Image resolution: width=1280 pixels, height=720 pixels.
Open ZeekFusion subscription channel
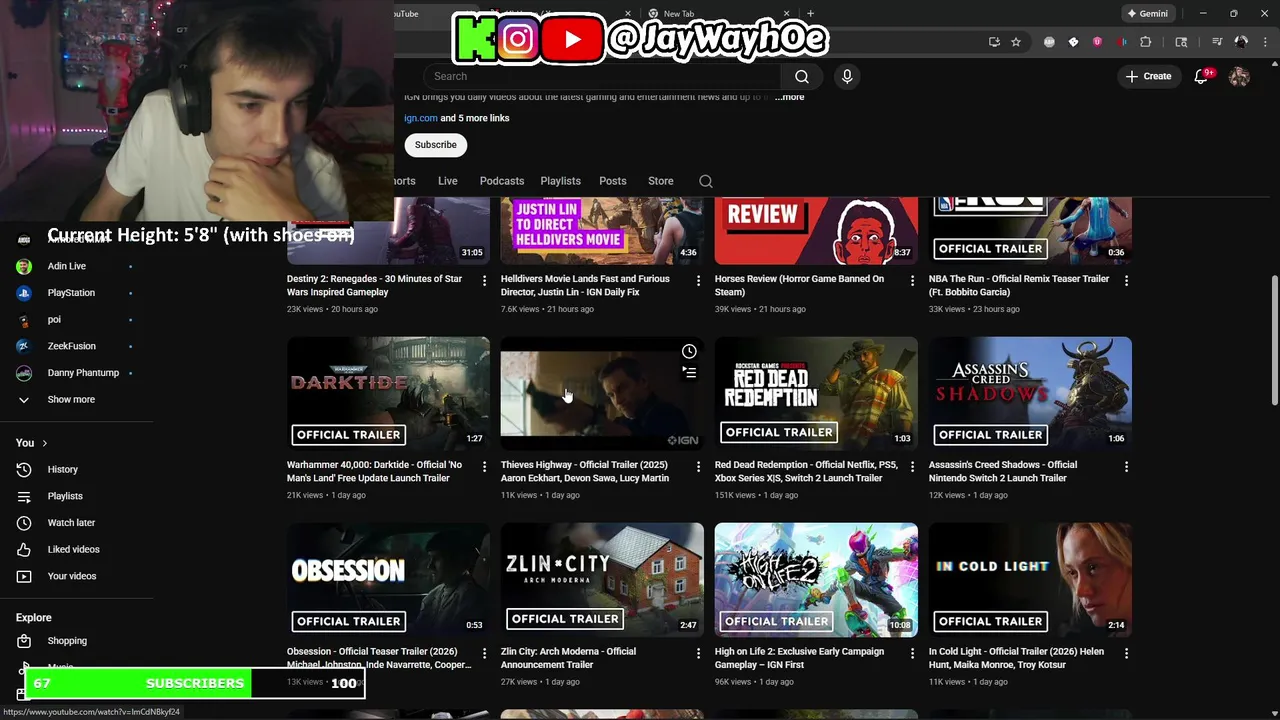click(70, 346)
